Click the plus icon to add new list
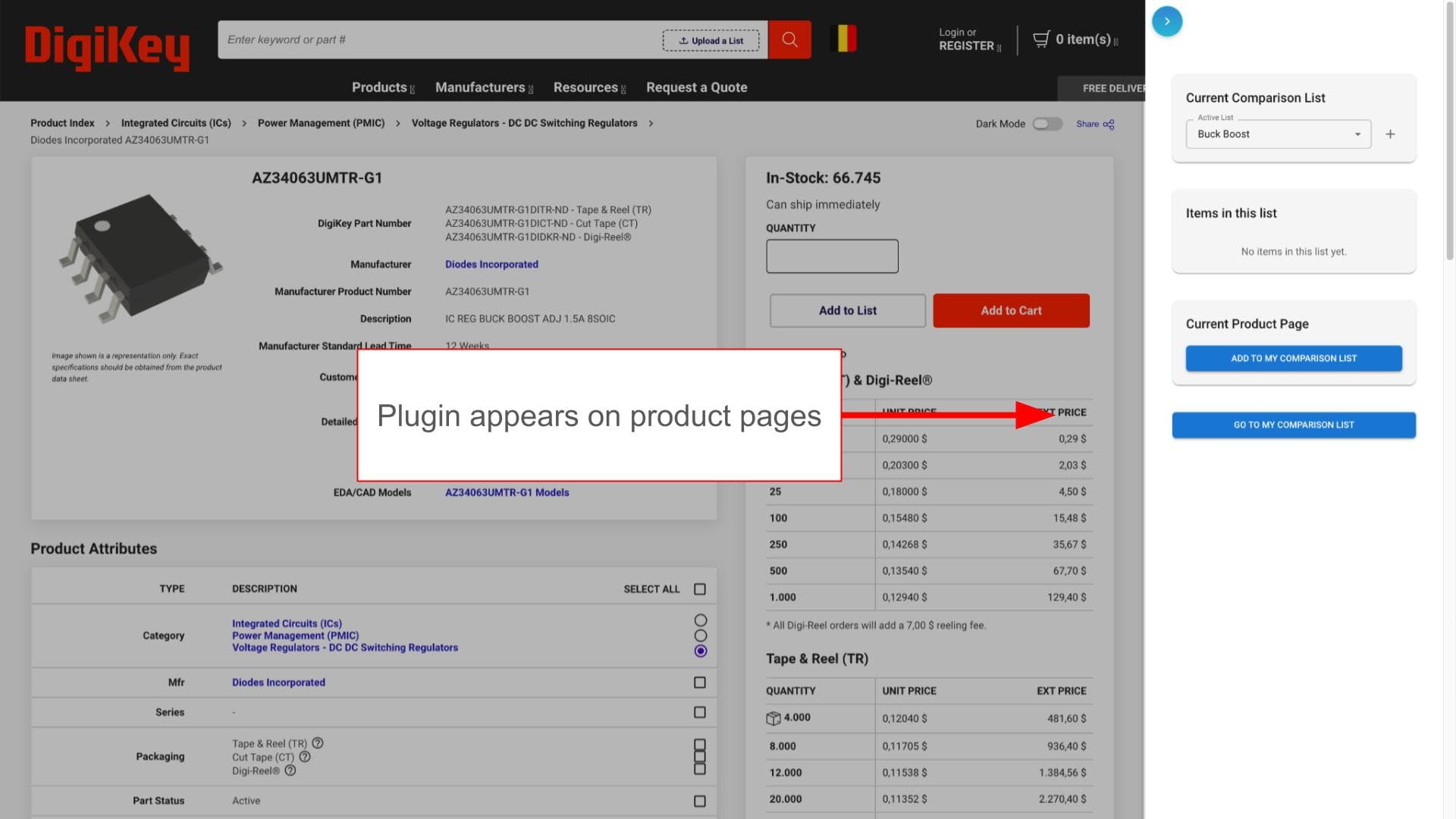Image resolution: width=1456 pixels, height=819 pixels. [1390, 134]
